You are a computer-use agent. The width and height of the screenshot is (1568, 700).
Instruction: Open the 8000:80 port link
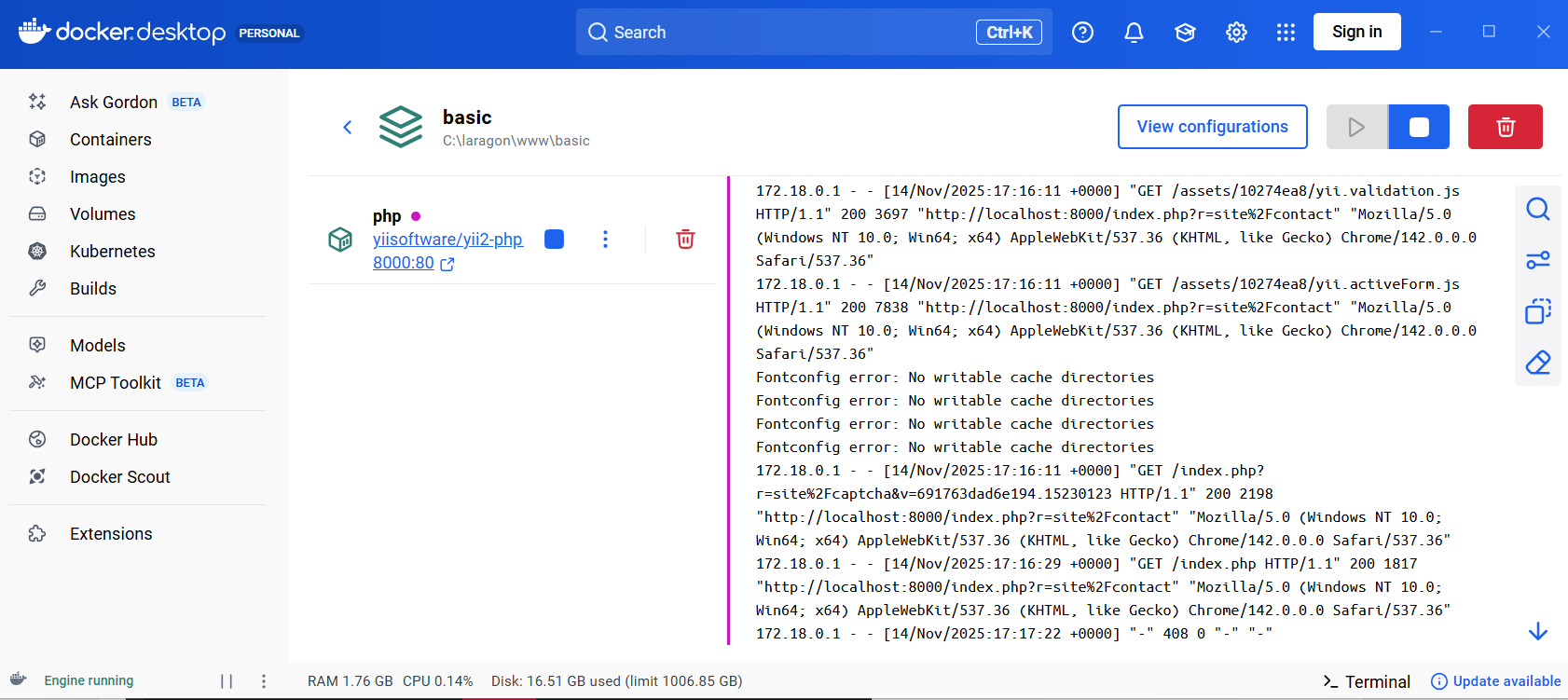click(404, 263)
